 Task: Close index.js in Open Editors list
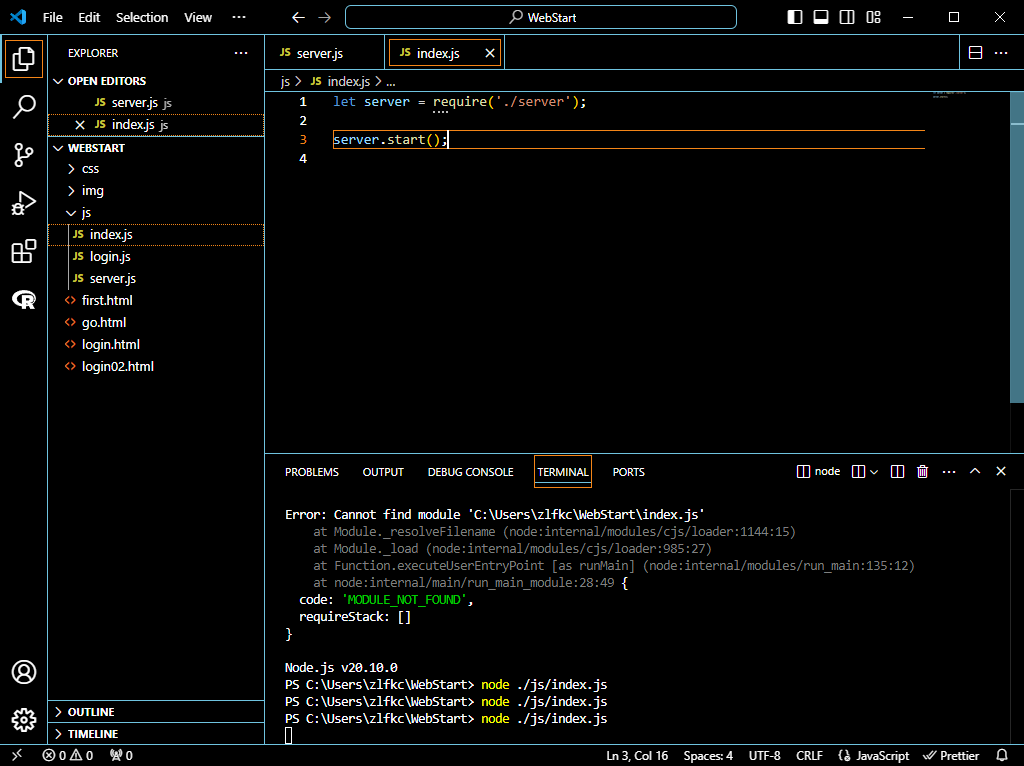pyautogui.click(x=80, y=125)
